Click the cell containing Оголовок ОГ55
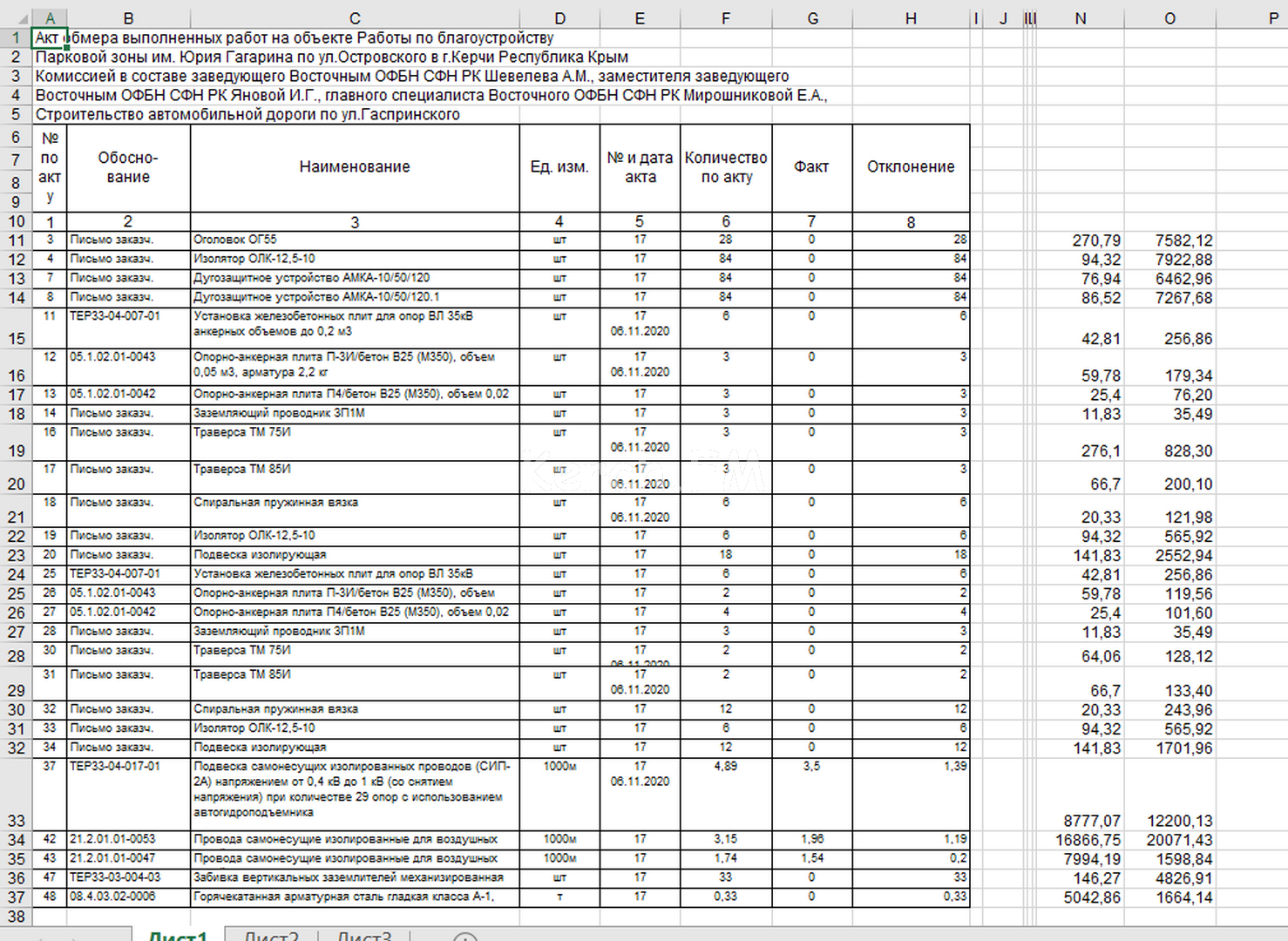The width and height of the screenshot is (1288, 941). pos(355,240)
